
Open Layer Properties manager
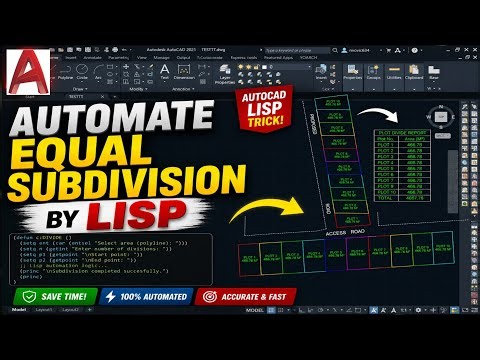coord(225,74)
